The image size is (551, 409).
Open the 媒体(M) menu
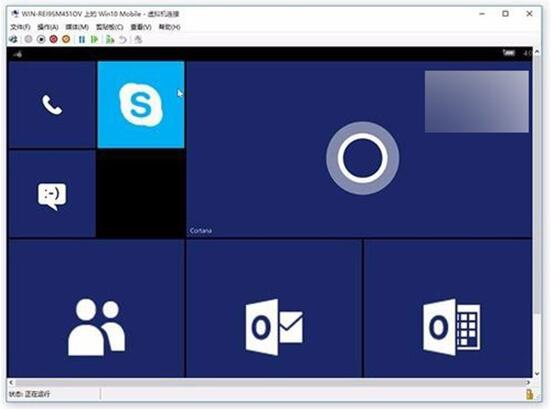coord(77,27)
